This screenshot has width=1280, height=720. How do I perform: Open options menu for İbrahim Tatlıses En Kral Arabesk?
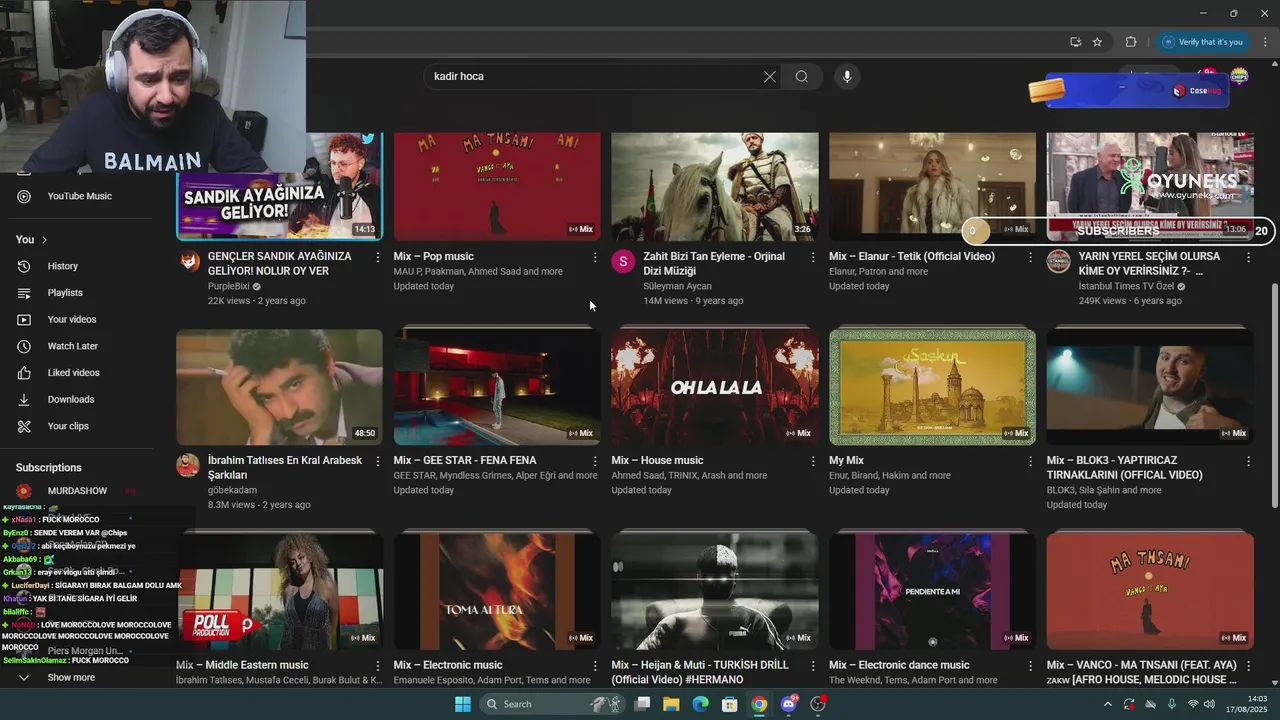[377, 461]
